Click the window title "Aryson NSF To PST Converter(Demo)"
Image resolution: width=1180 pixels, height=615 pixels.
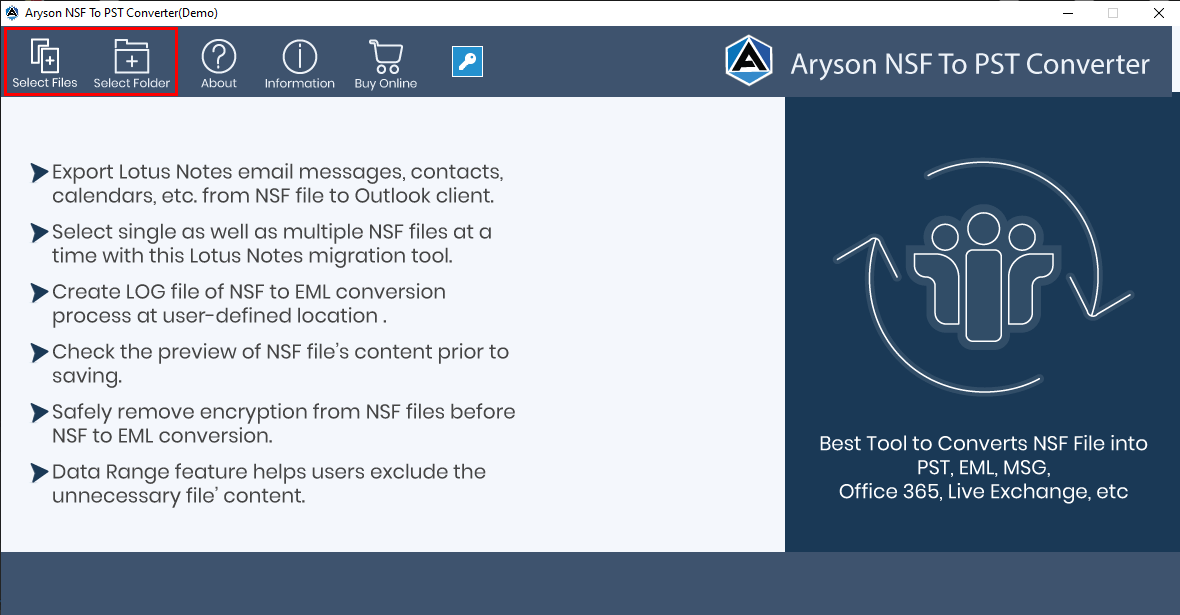[x=121, y=13]
